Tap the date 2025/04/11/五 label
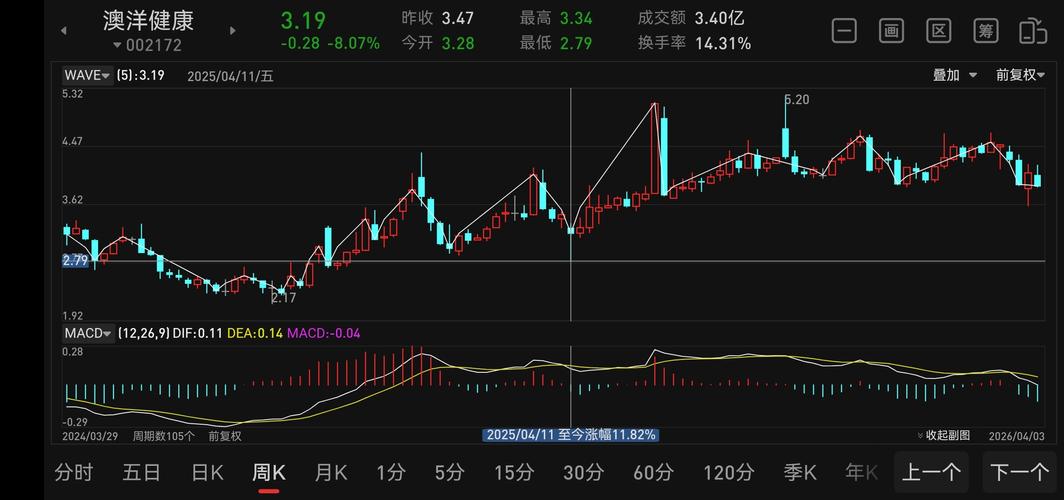The width and height of the screenshot is (1064, 500). tap(230, 76)
